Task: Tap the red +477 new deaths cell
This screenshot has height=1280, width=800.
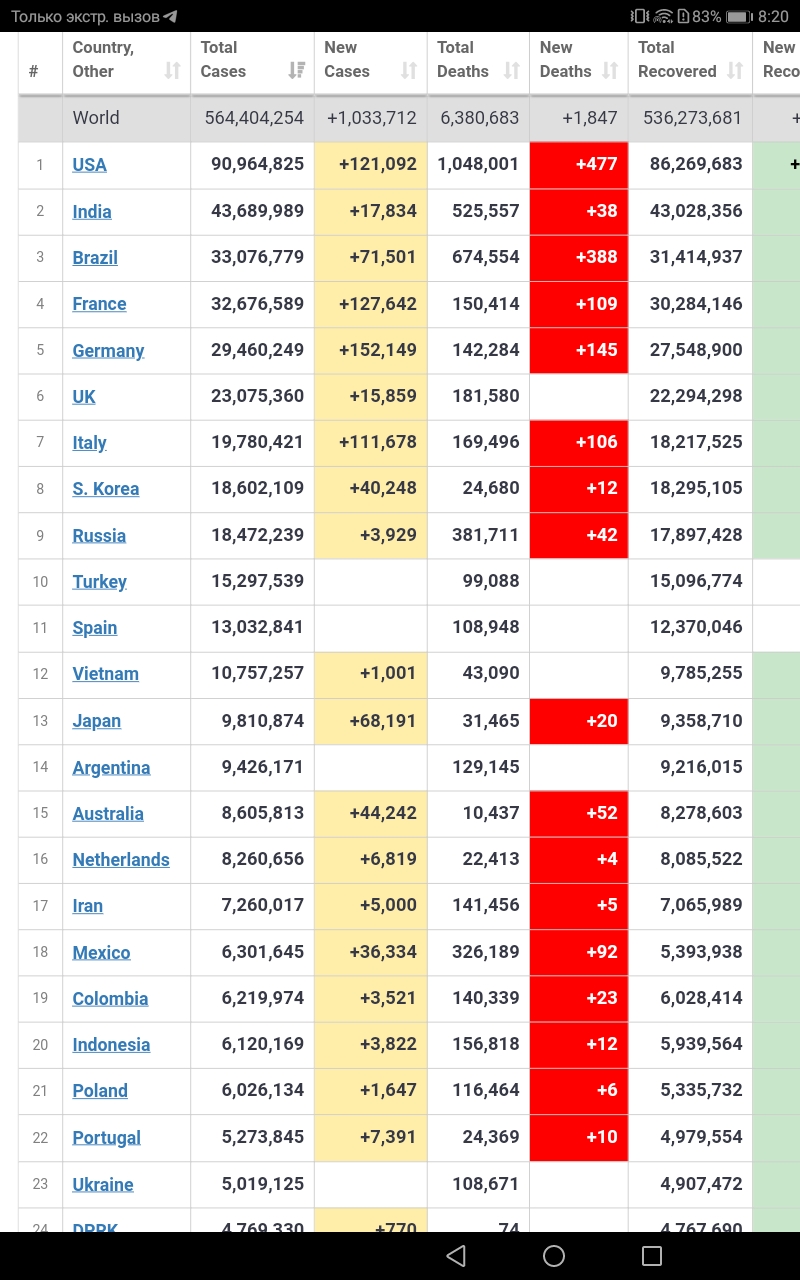Action: pos(579,165)
